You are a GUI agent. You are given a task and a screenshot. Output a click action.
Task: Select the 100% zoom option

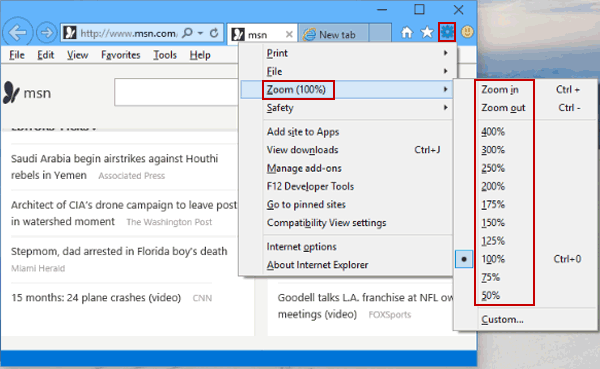(x=525, y=259)
